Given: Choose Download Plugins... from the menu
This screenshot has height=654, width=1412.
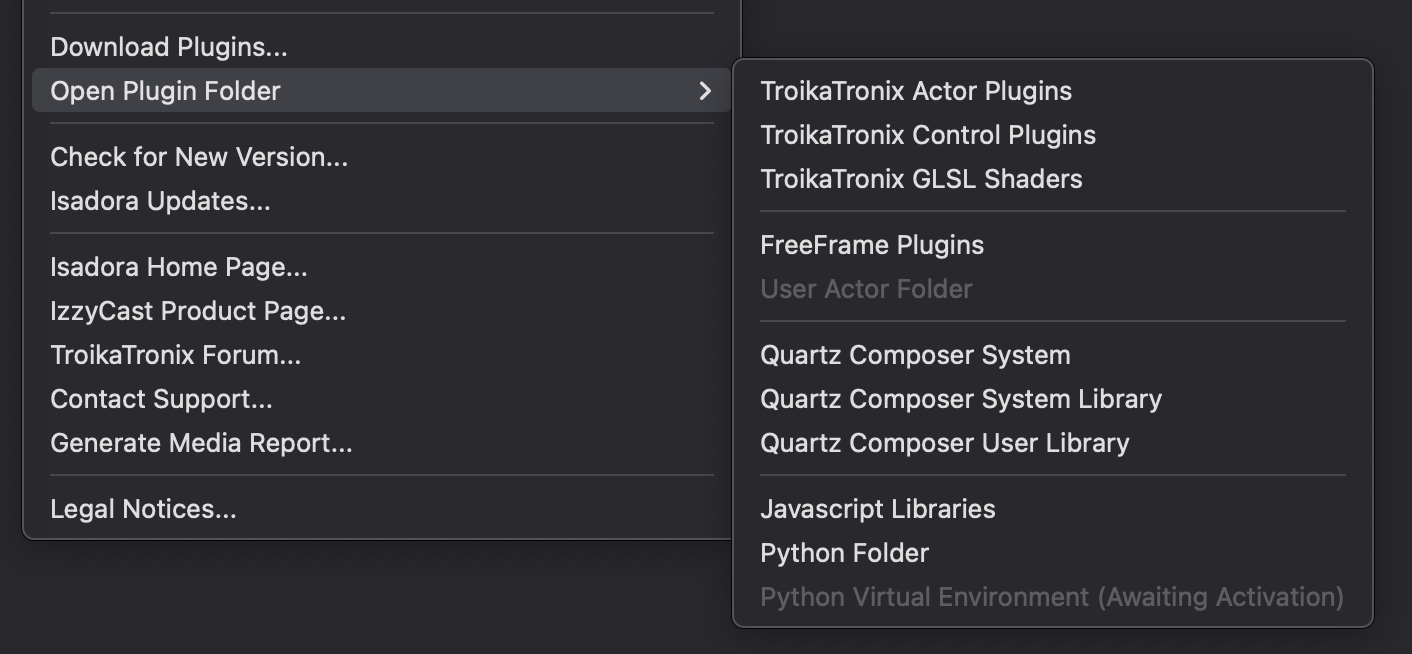Looking at the screenshot, I should click(x=169, y=47).
